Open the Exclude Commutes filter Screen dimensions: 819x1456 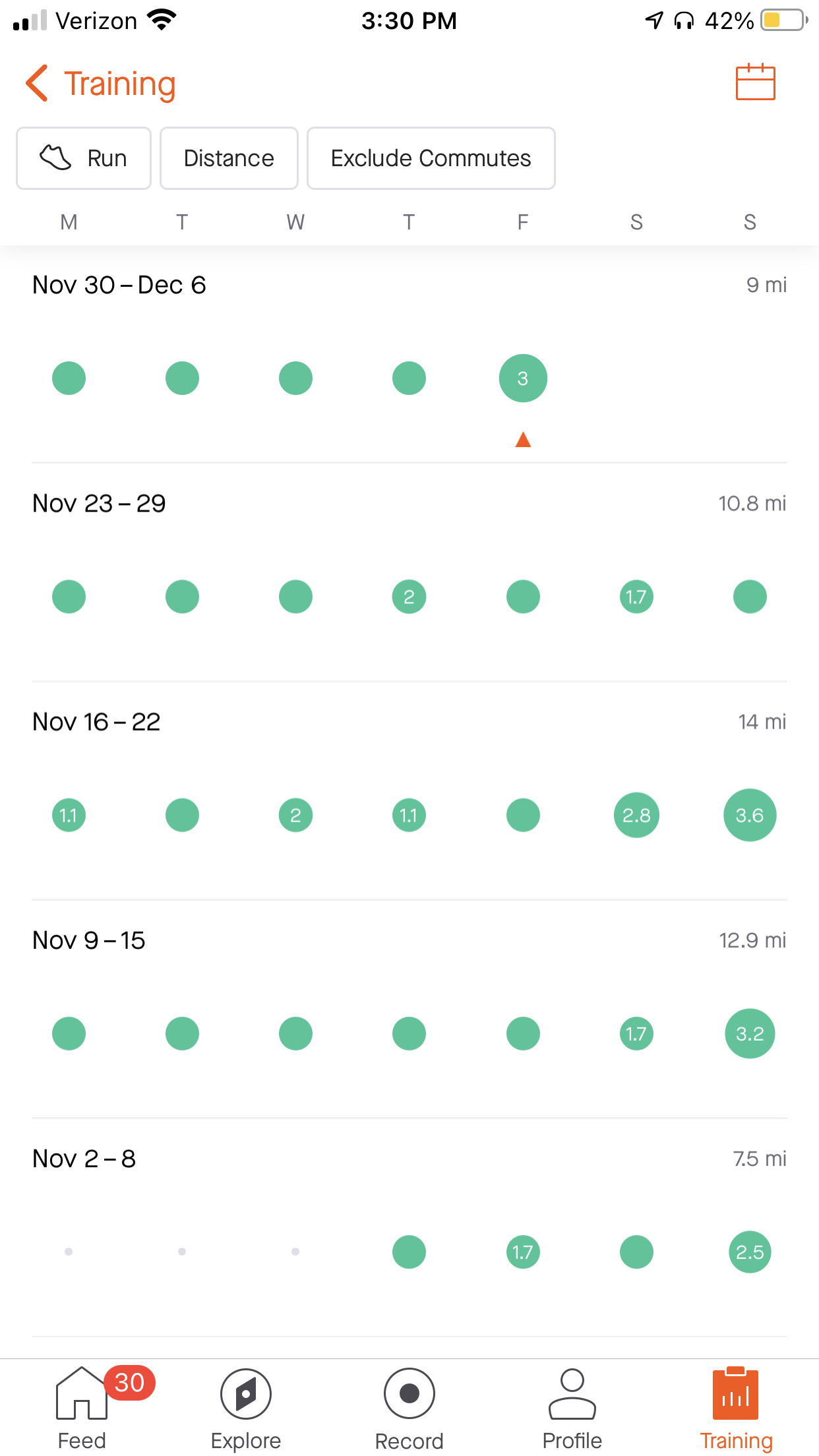[x=431, y=158]
